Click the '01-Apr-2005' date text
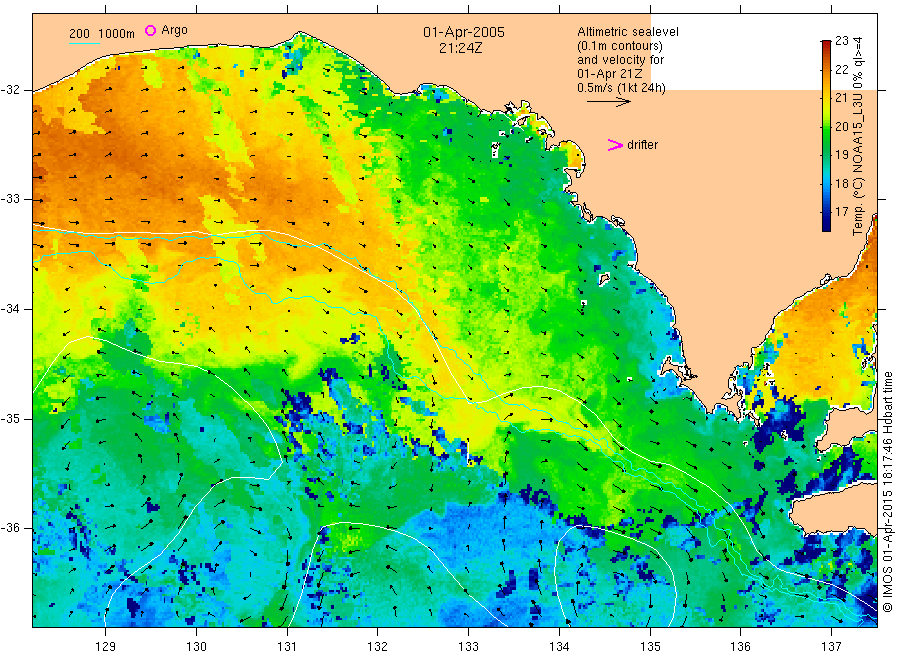 click(464, 32)
